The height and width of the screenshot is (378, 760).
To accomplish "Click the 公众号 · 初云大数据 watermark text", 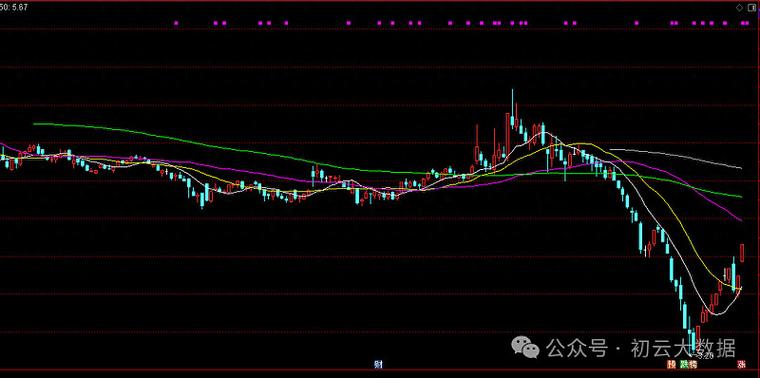I will pyautogui.click(x=641, y=348).
